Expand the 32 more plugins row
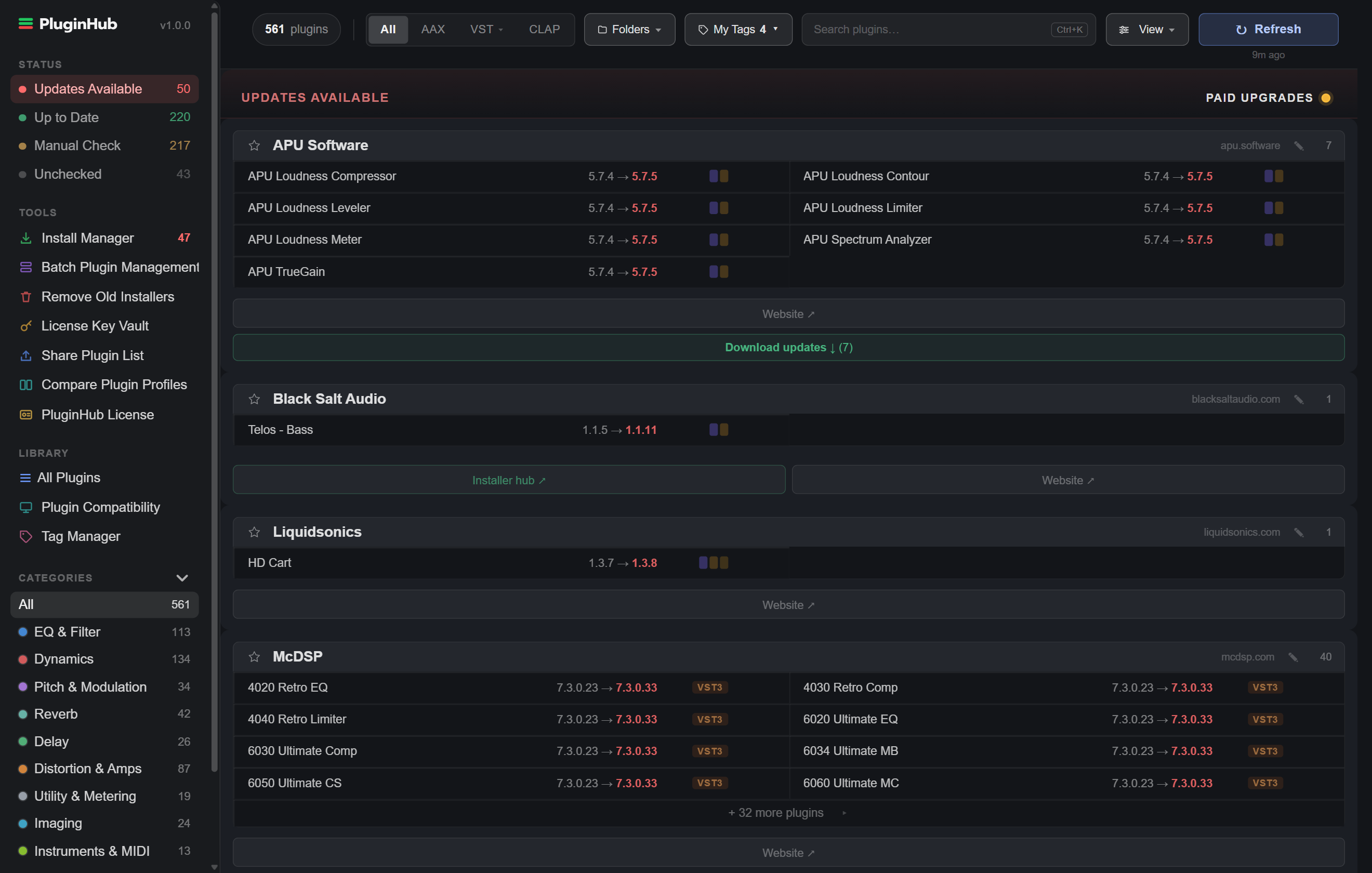The height and width of the screenshot is (873, 1372). 788,813
